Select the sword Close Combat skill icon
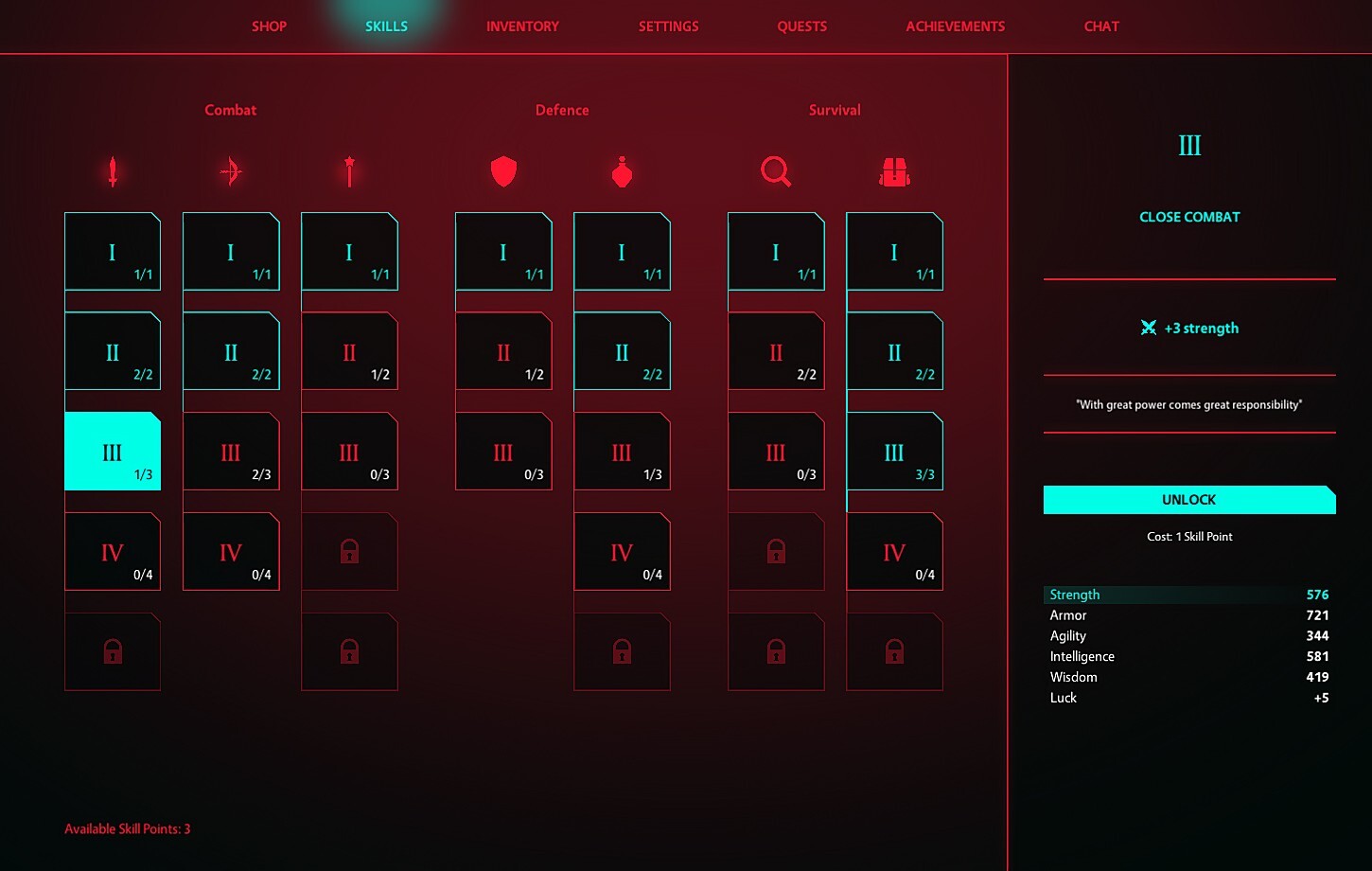Screen dimensions: 1372x871 [113, 171]
